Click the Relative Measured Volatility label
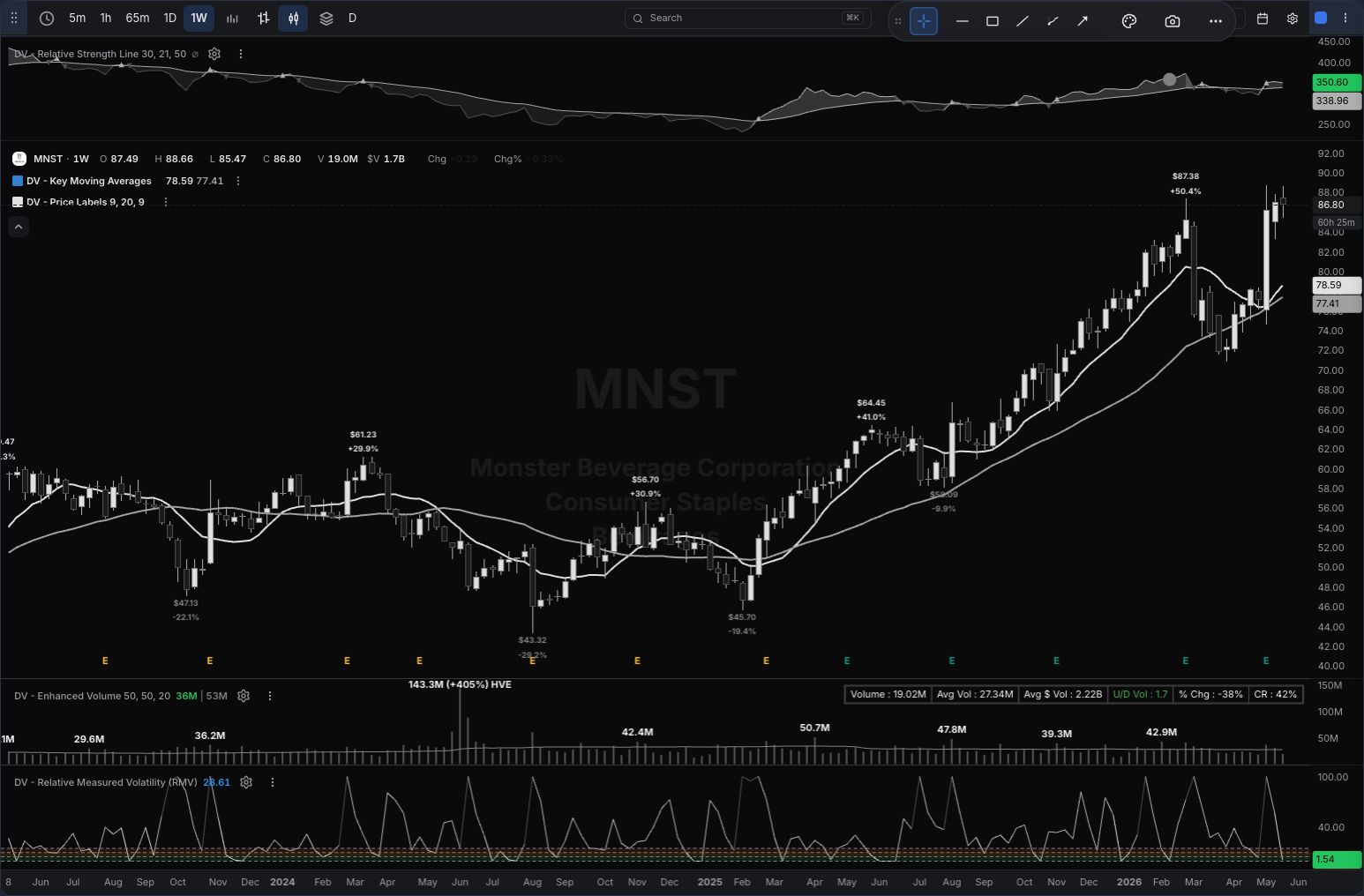The height and width of the screenshot is (896, 1364). [x=106, y=782]
